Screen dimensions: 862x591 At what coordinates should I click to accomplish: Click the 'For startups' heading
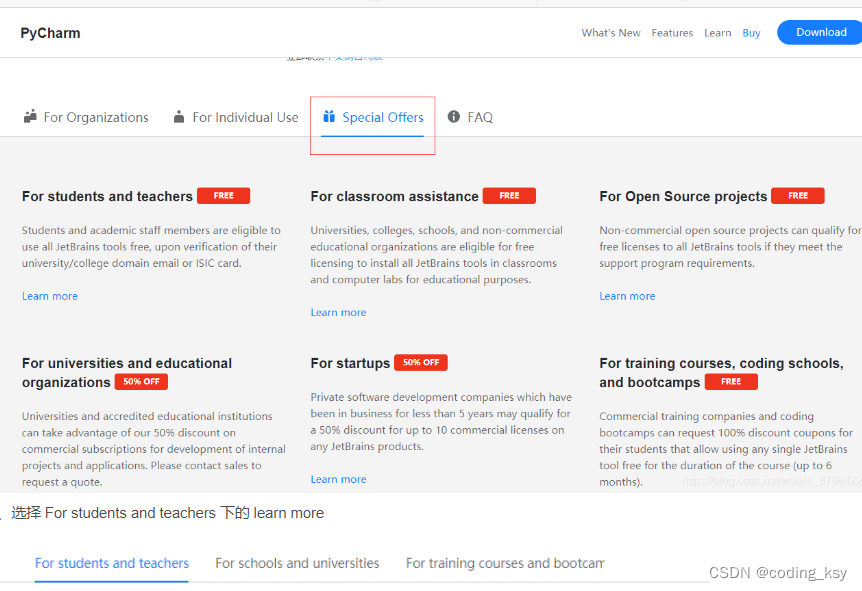pos(350,363)
